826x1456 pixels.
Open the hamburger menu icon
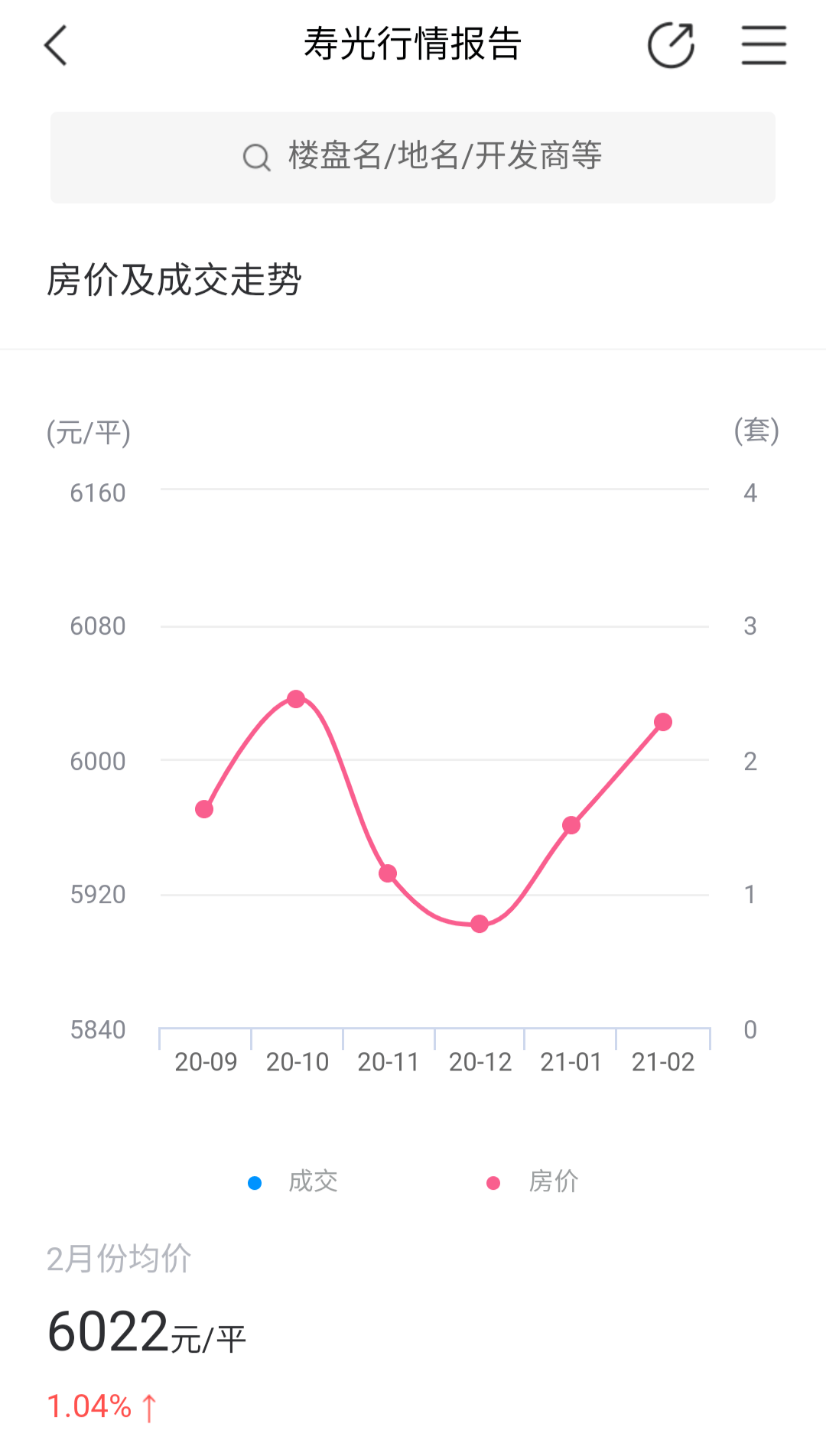[x=763, y=45]
